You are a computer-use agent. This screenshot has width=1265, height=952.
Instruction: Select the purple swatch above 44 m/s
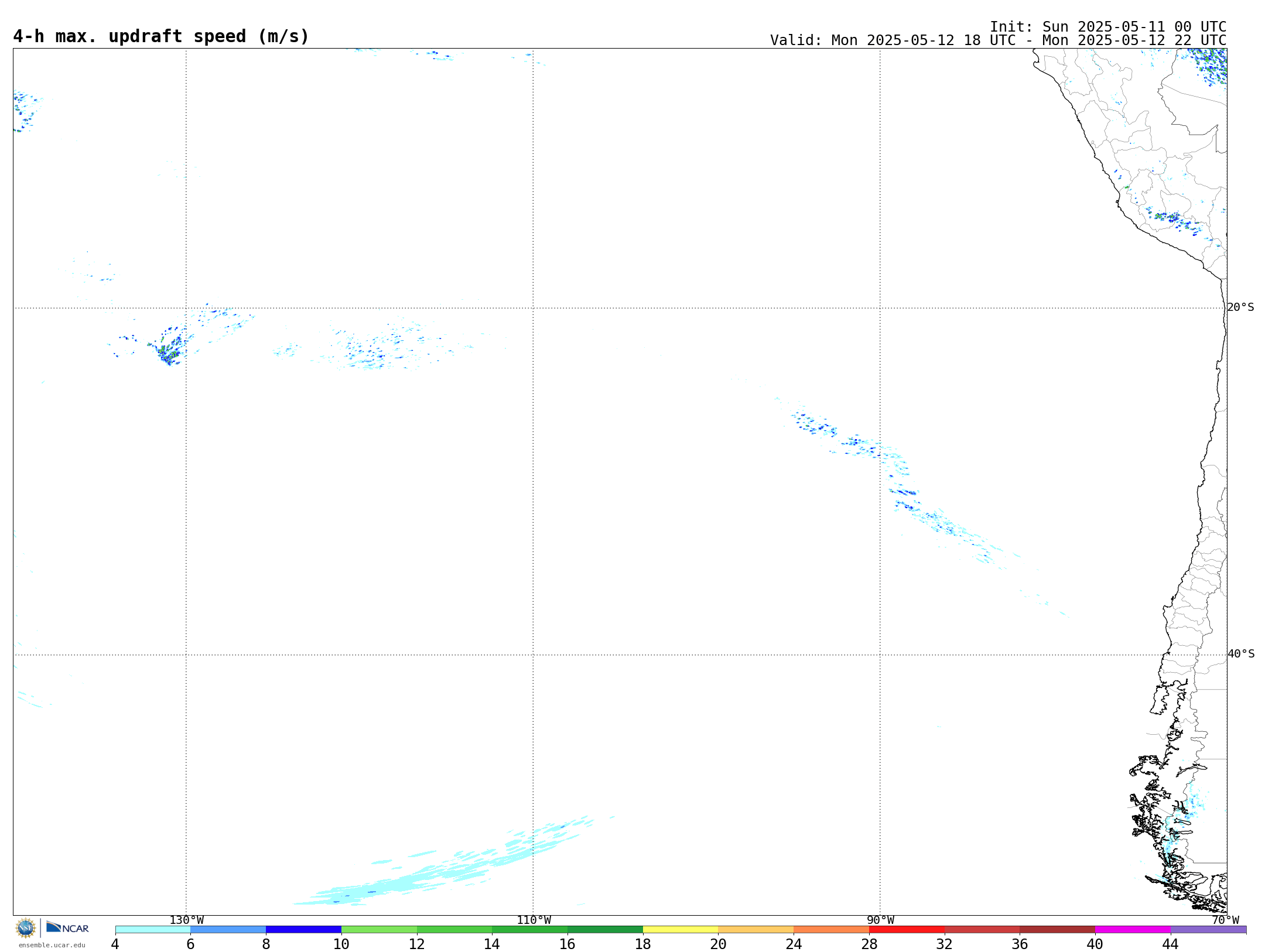[x=1208, y=930]
